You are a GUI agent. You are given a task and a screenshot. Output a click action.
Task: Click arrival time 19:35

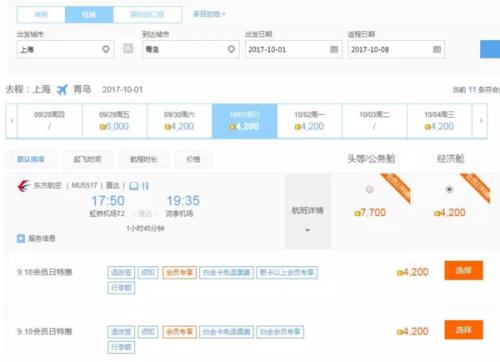pos(183,201)
